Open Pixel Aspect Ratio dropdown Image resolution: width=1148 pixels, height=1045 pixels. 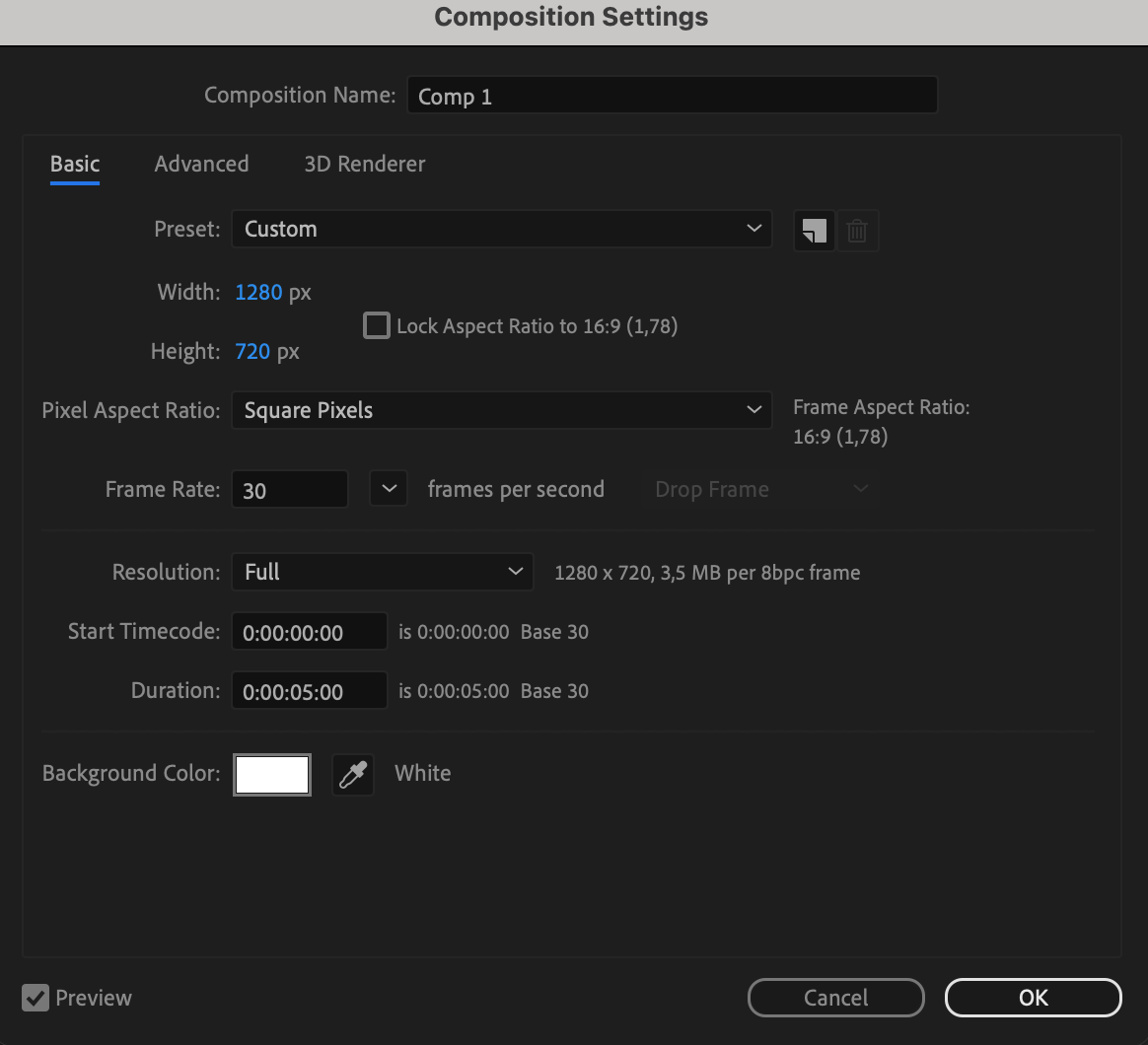(502, 410)
